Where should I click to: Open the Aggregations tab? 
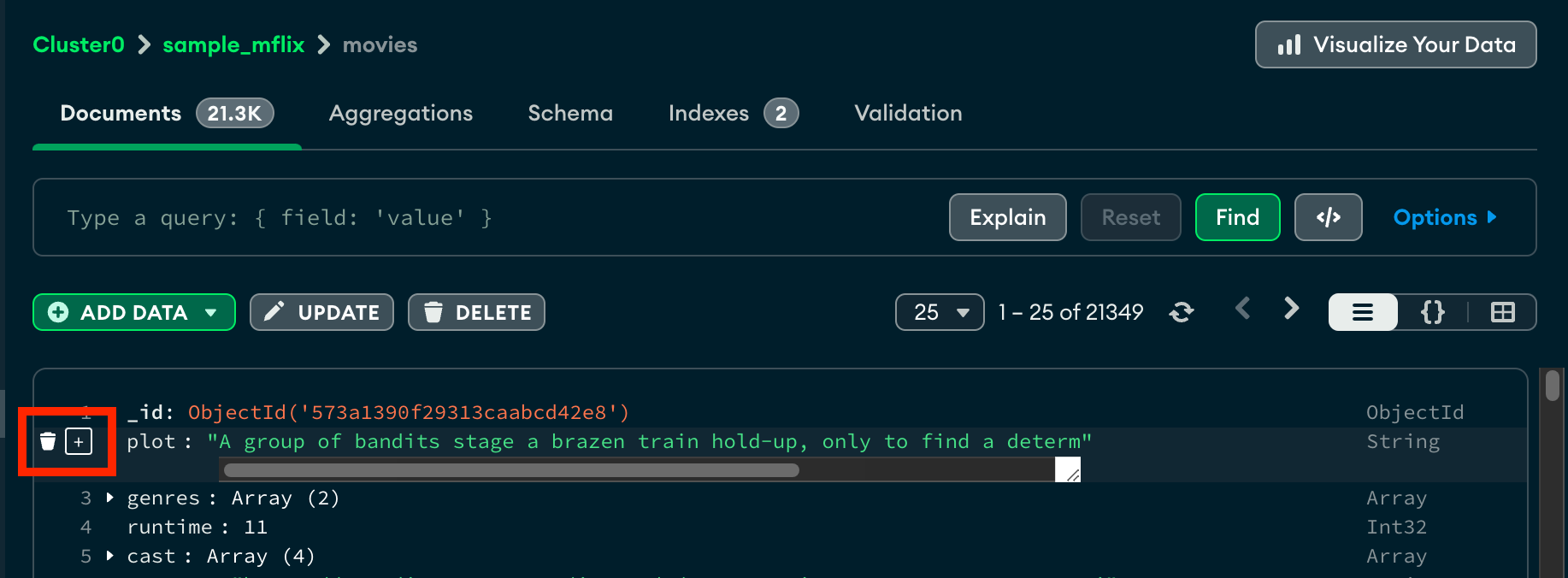[x=401, y=113]
